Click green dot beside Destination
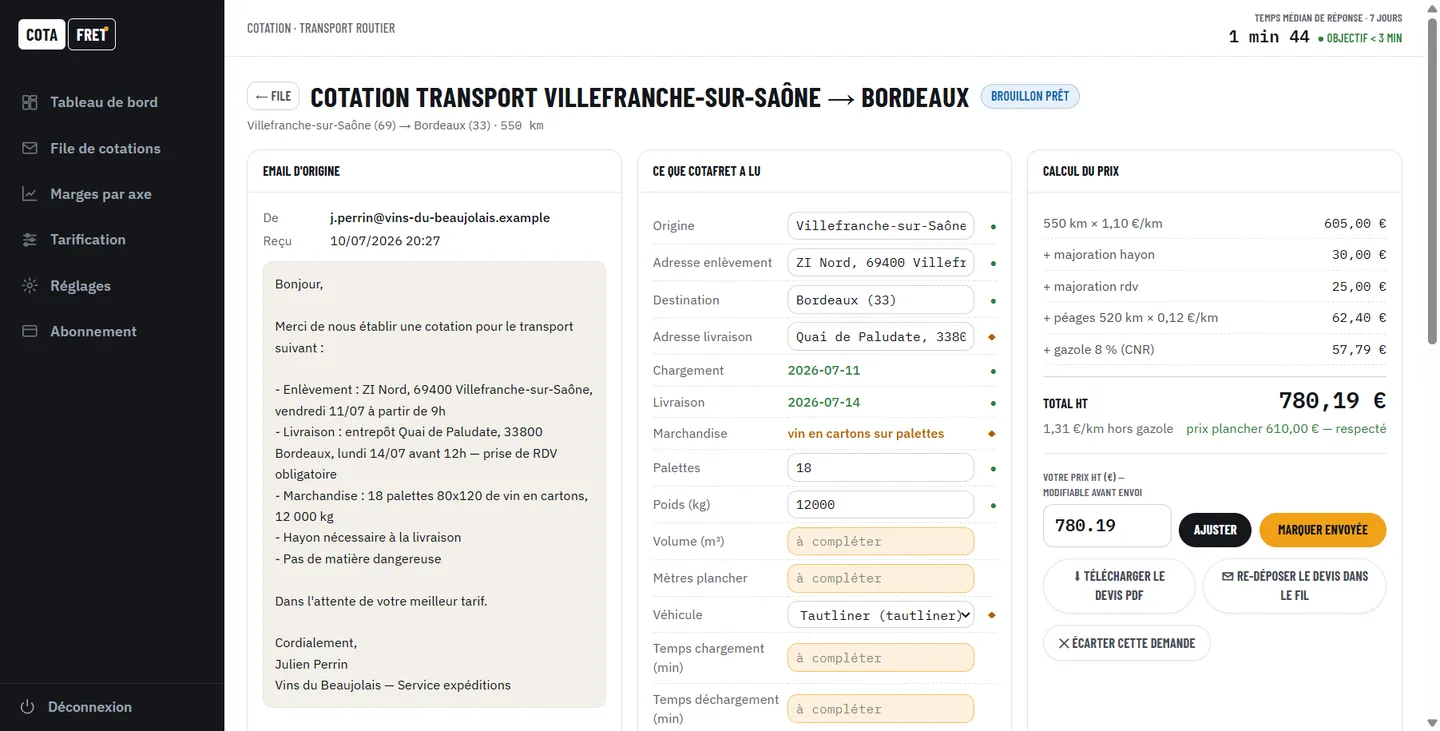This screenshot has height=731, width=1440. point(993,301)
